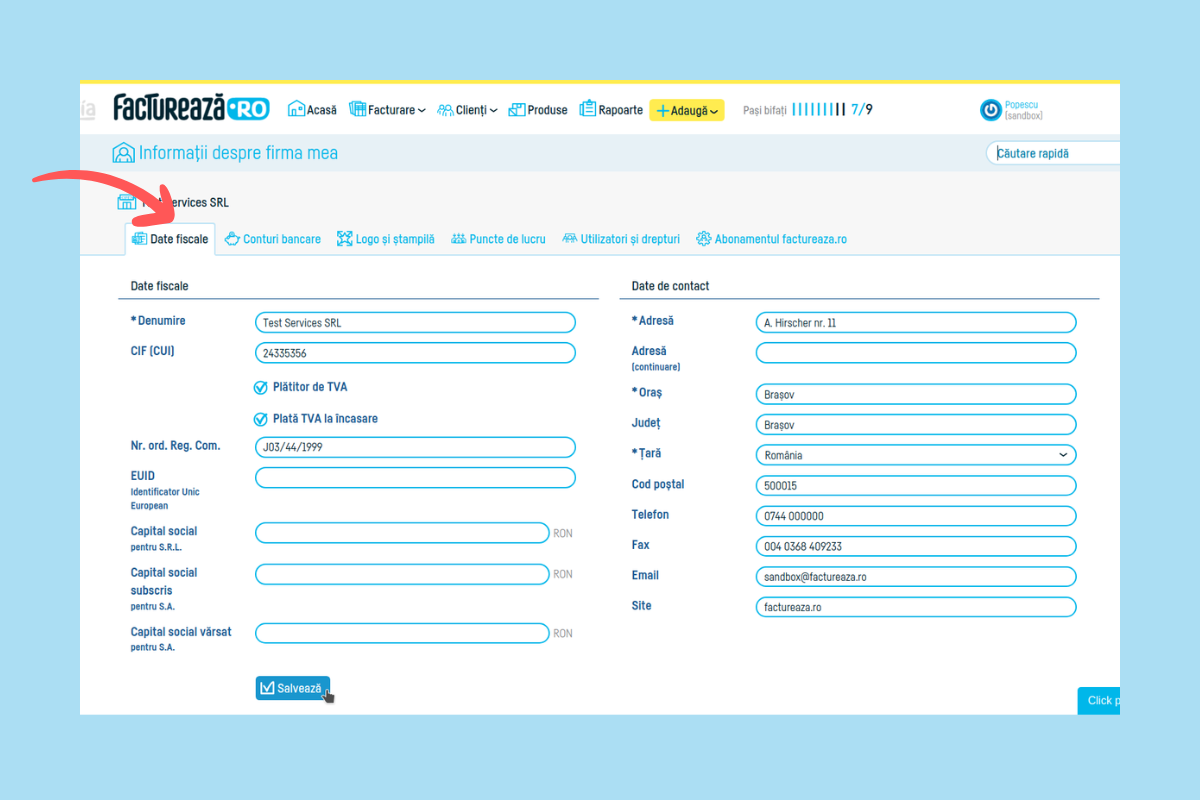The width and height of the screenshot is (1200, 800).
Task: Click the Factureaza.ro logo link
Action: (191, 108)
